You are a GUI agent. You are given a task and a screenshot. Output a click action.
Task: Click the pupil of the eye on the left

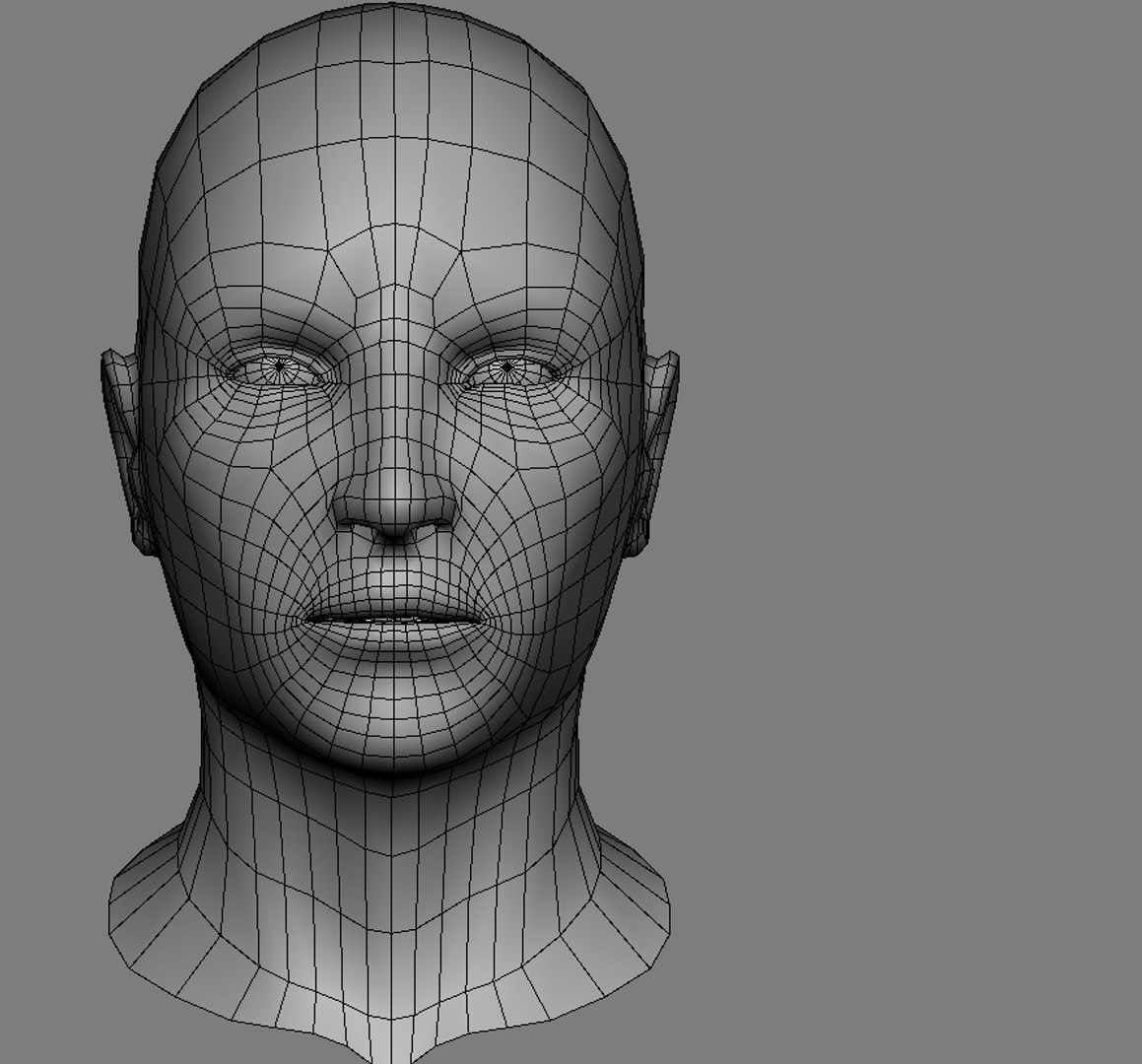pyautogui.click(x=279, y=366)
